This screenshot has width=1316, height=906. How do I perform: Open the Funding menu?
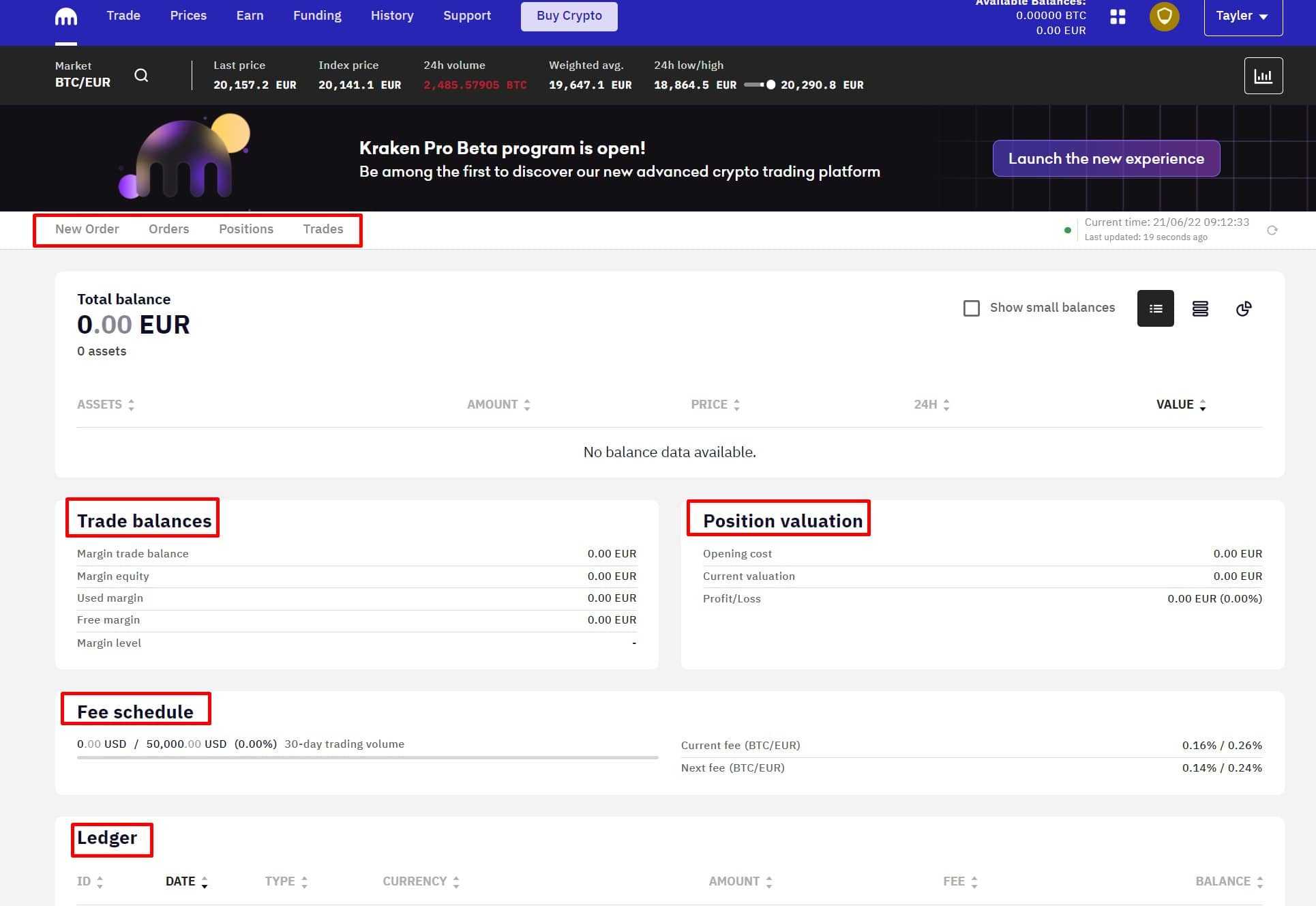(x=317, y=16)
